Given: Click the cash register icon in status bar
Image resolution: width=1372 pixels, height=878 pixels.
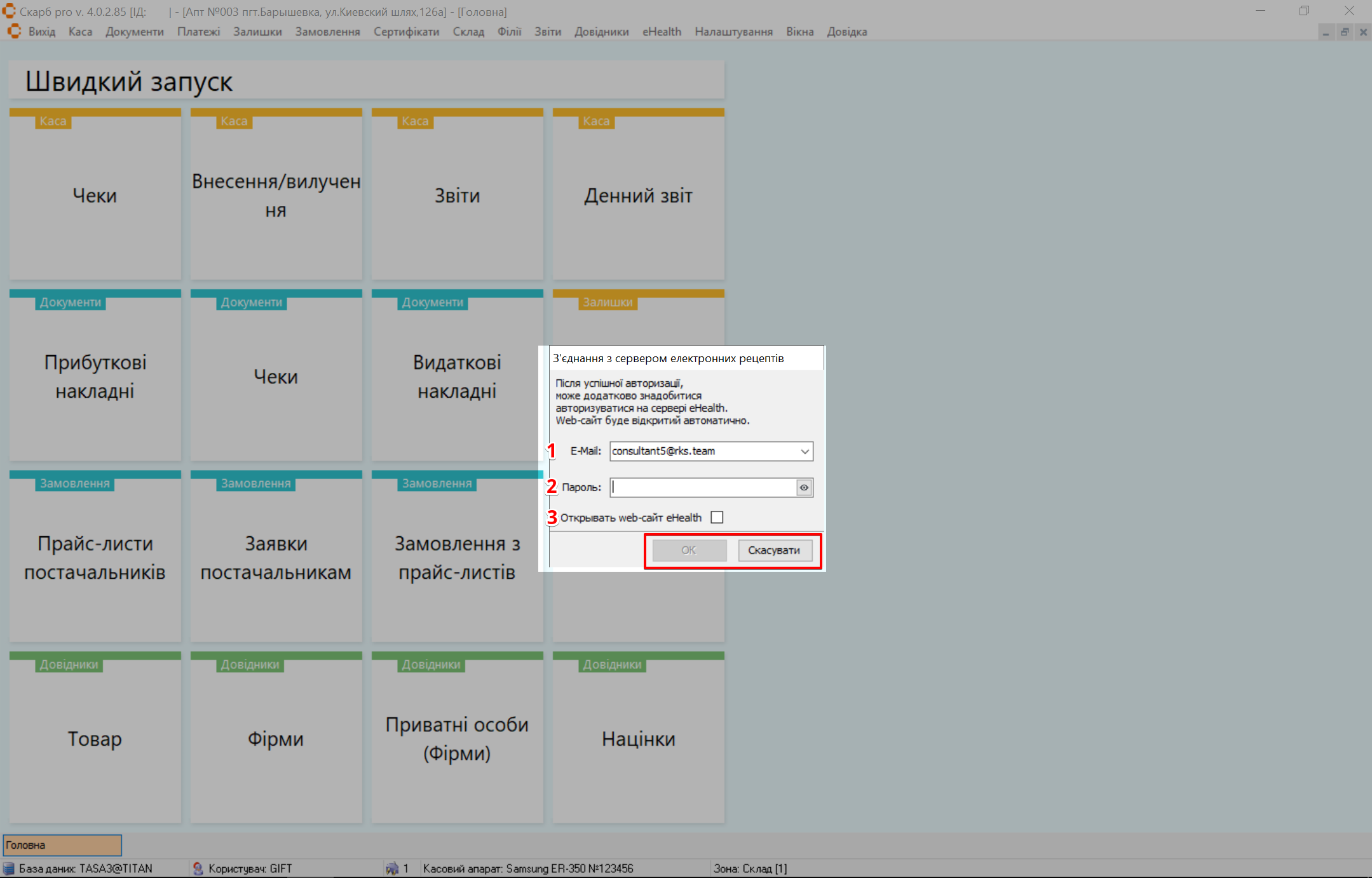Looking at the screenshot, I should (392, 868).
